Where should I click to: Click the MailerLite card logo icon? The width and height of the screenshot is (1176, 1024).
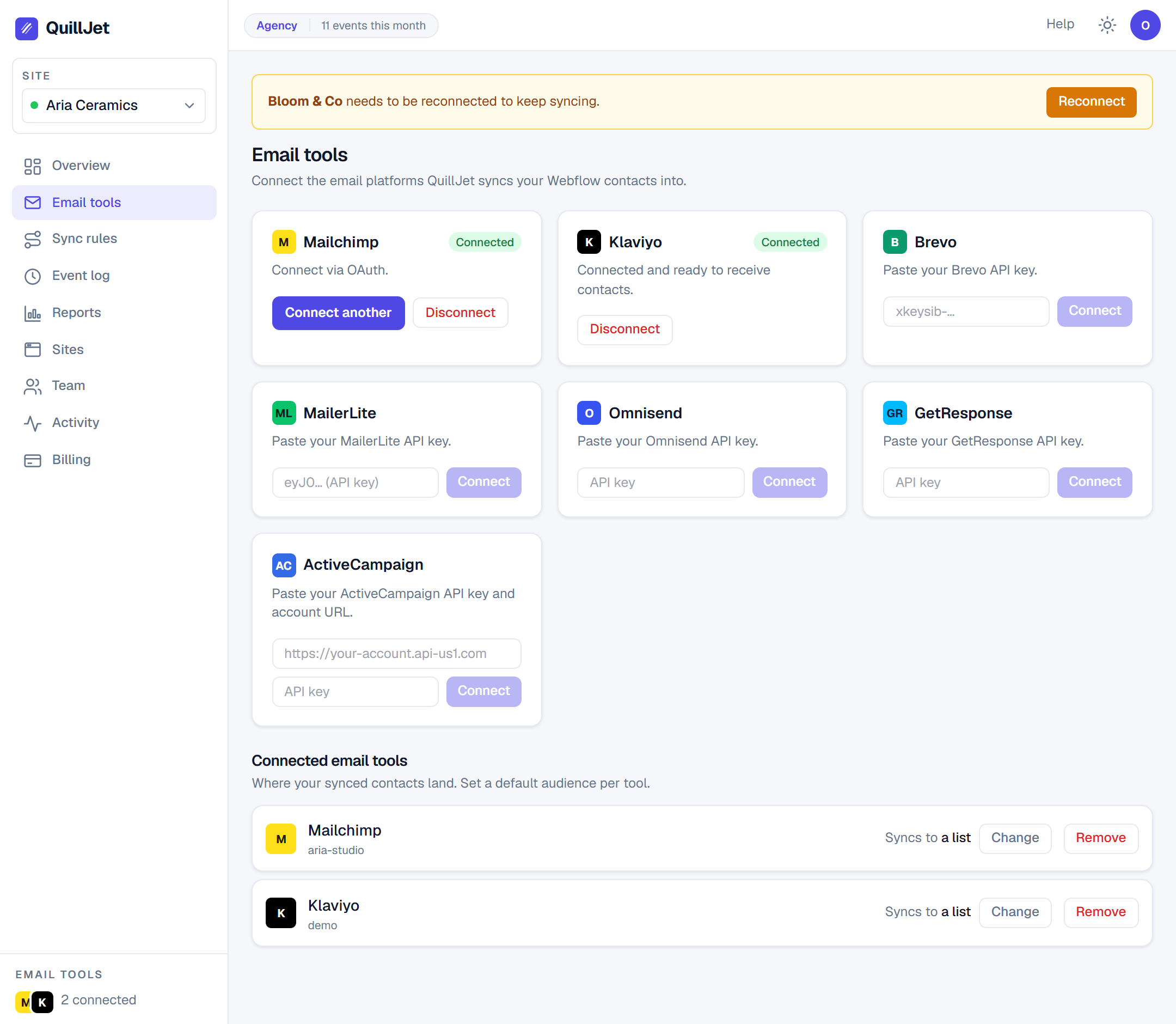[x=284, y=412]
